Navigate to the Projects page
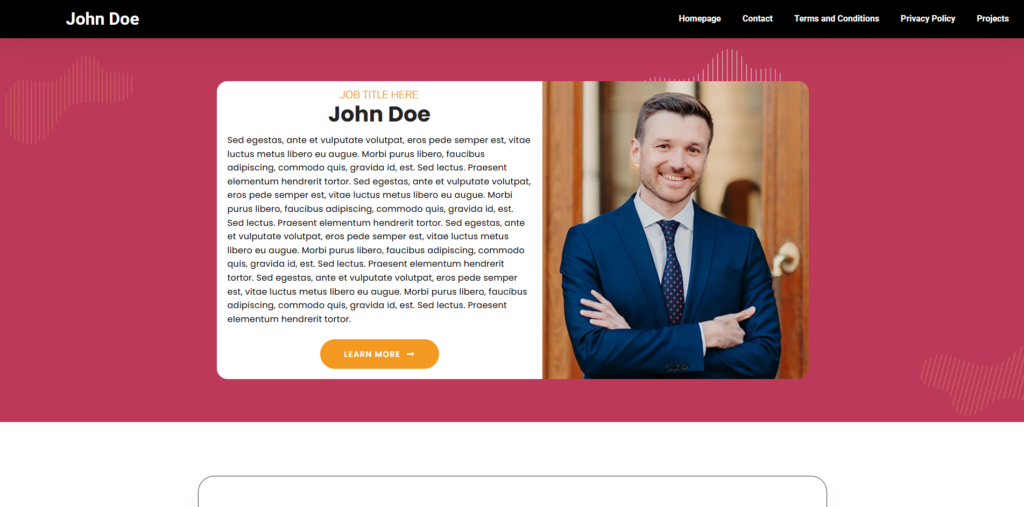 coord(993,18)
